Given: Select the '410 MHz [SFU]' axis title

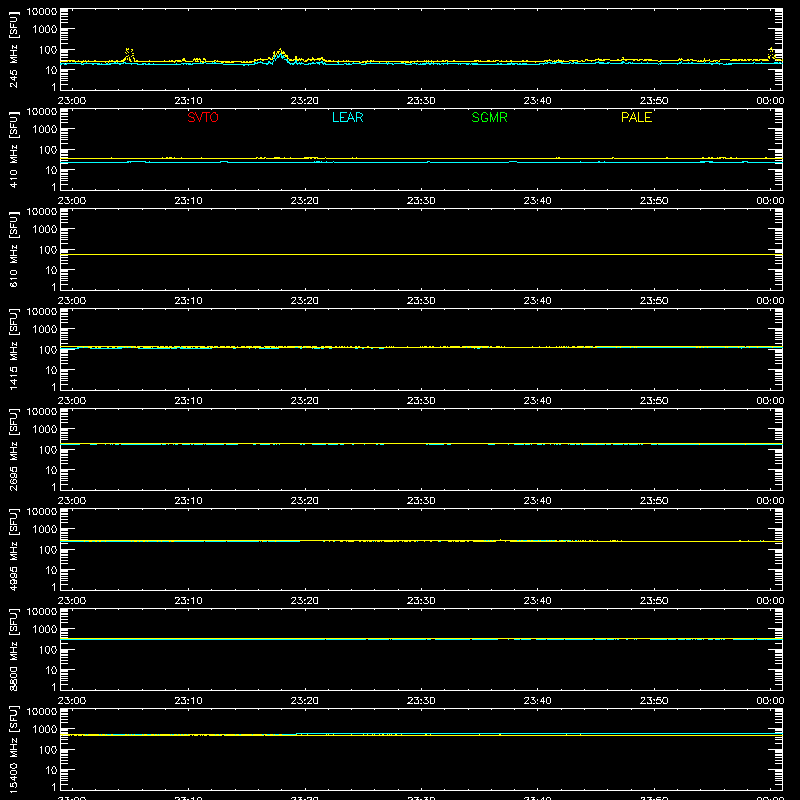Looking at the screenshot, I should click(x=13, y=149).
